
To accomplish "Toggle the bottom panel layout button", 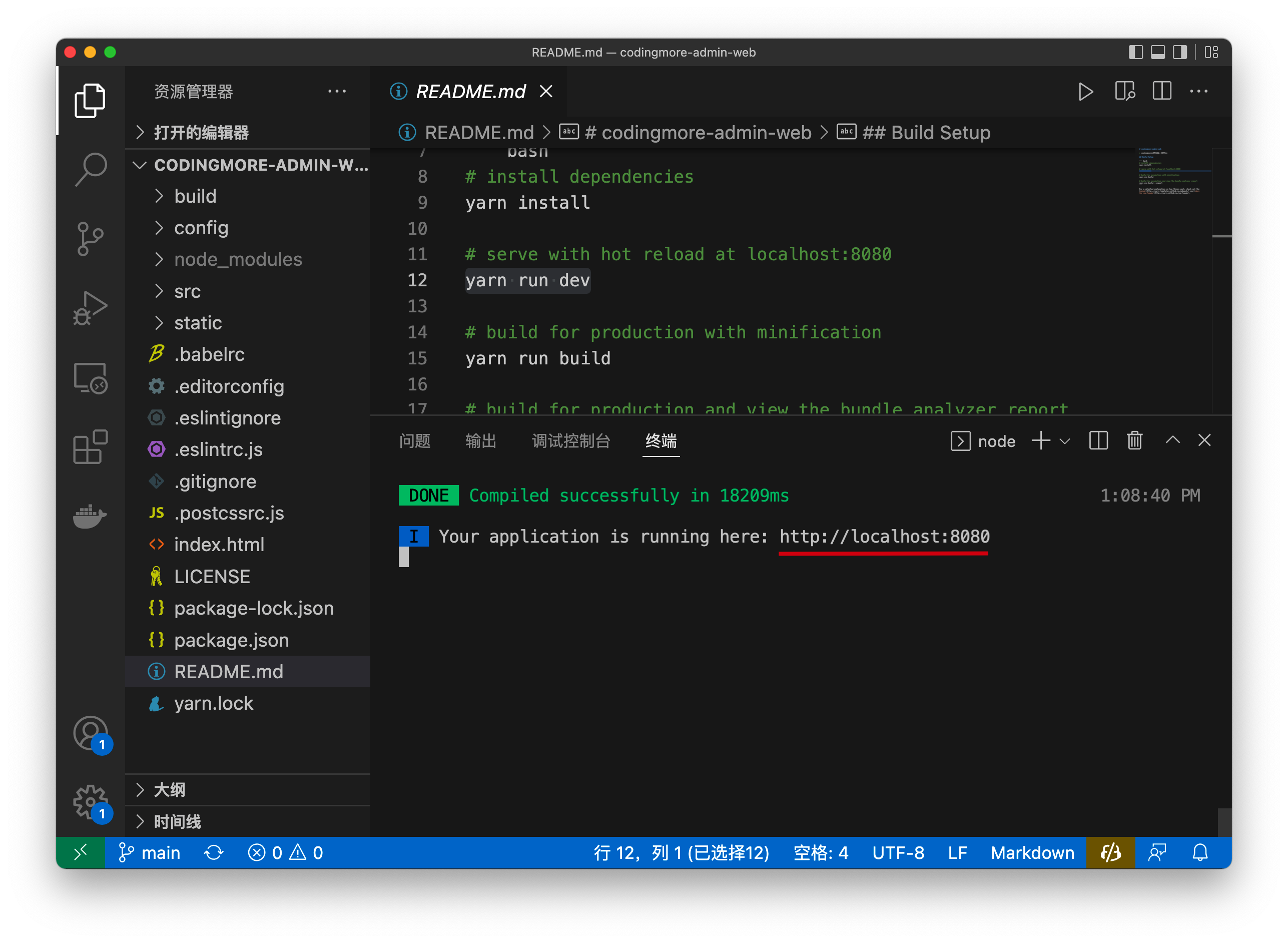I will (x=1158, y=53).
